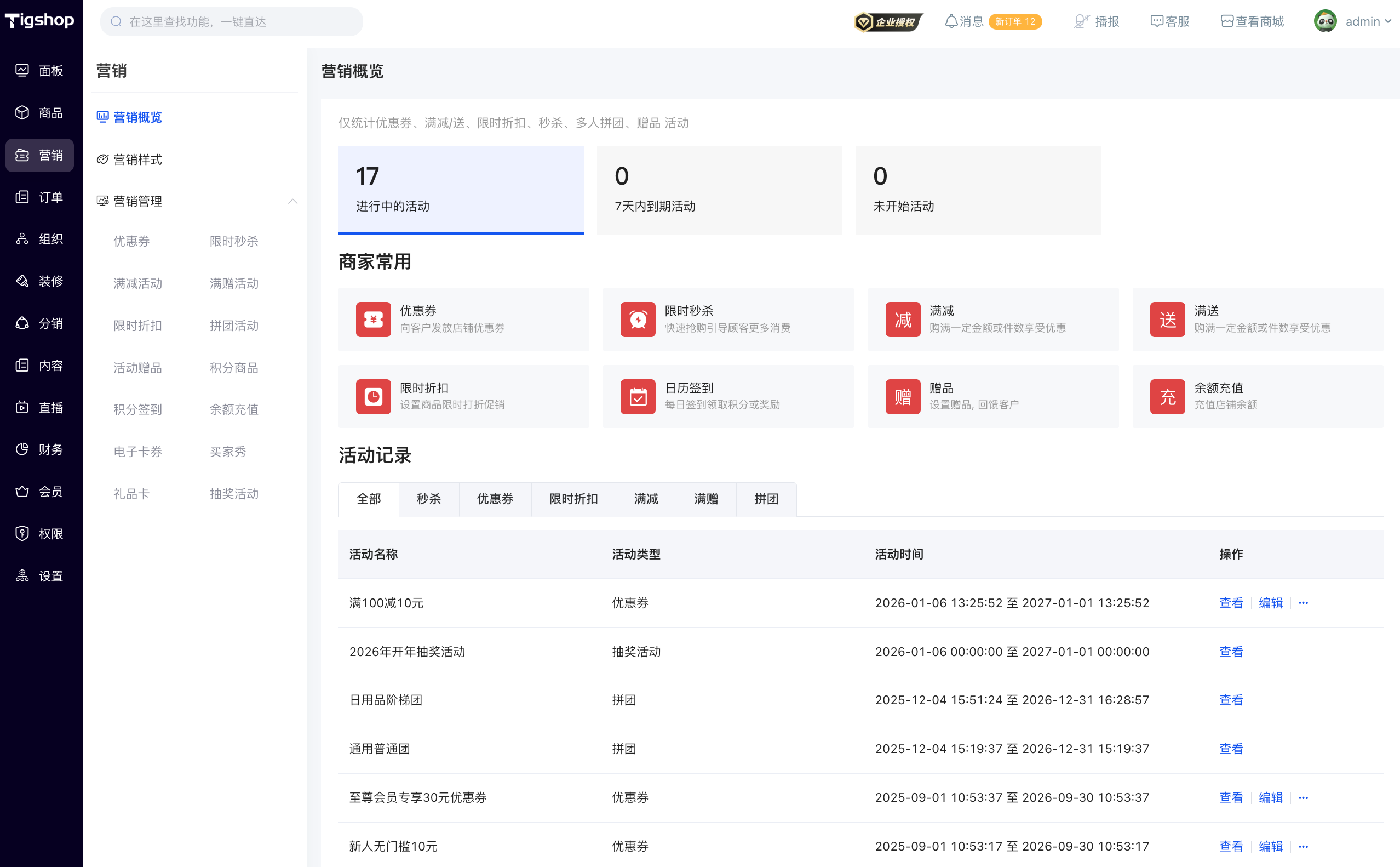
Task: Open the 直播 live stream sidebar icon
Action: 22,407
